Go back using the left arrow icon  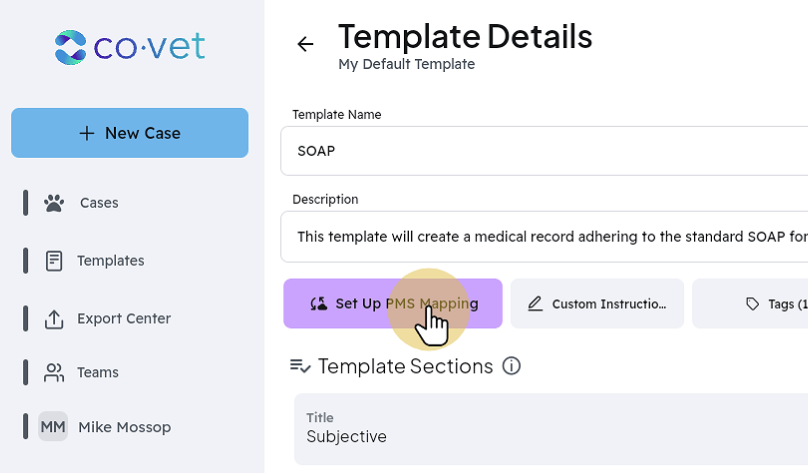click(305, 44)
